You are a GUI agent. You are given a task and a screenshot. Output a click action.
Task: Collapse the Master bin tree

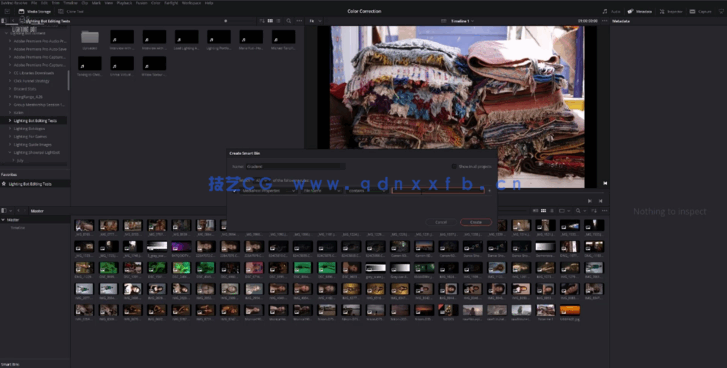click(3, 220)
